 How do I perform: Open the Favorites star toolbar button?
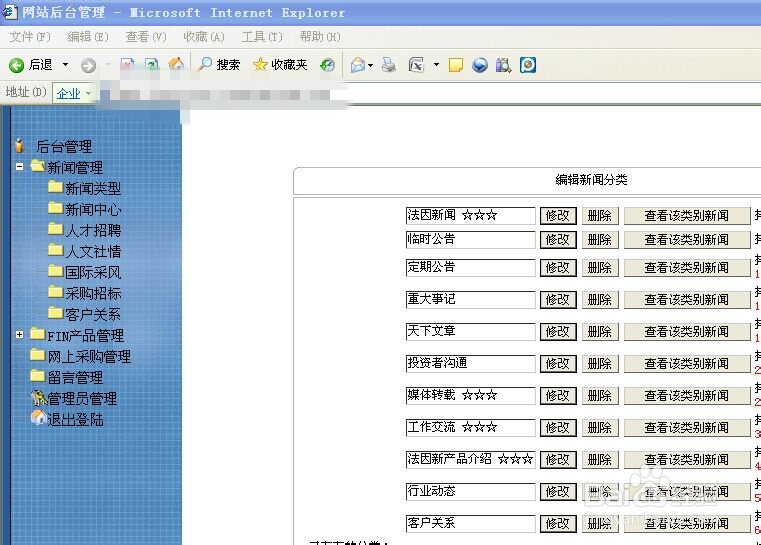coord(281,64)
